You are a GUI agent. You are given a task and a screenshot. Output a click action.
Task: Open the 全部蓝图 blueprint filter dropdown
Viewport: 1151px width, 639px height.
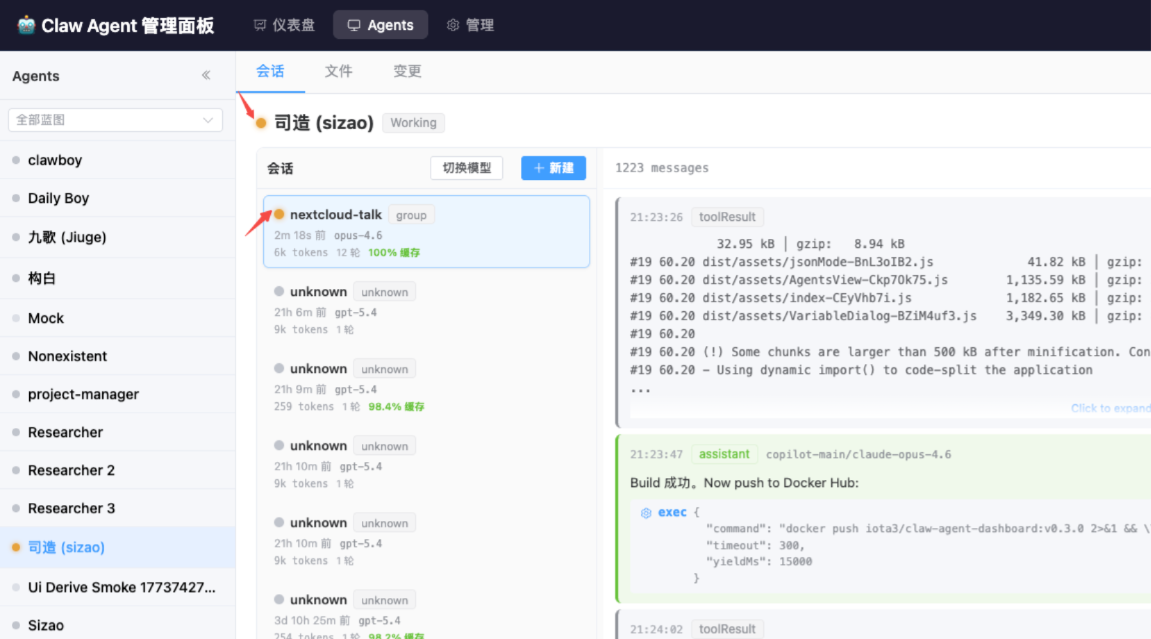click(x=115, y=120)
